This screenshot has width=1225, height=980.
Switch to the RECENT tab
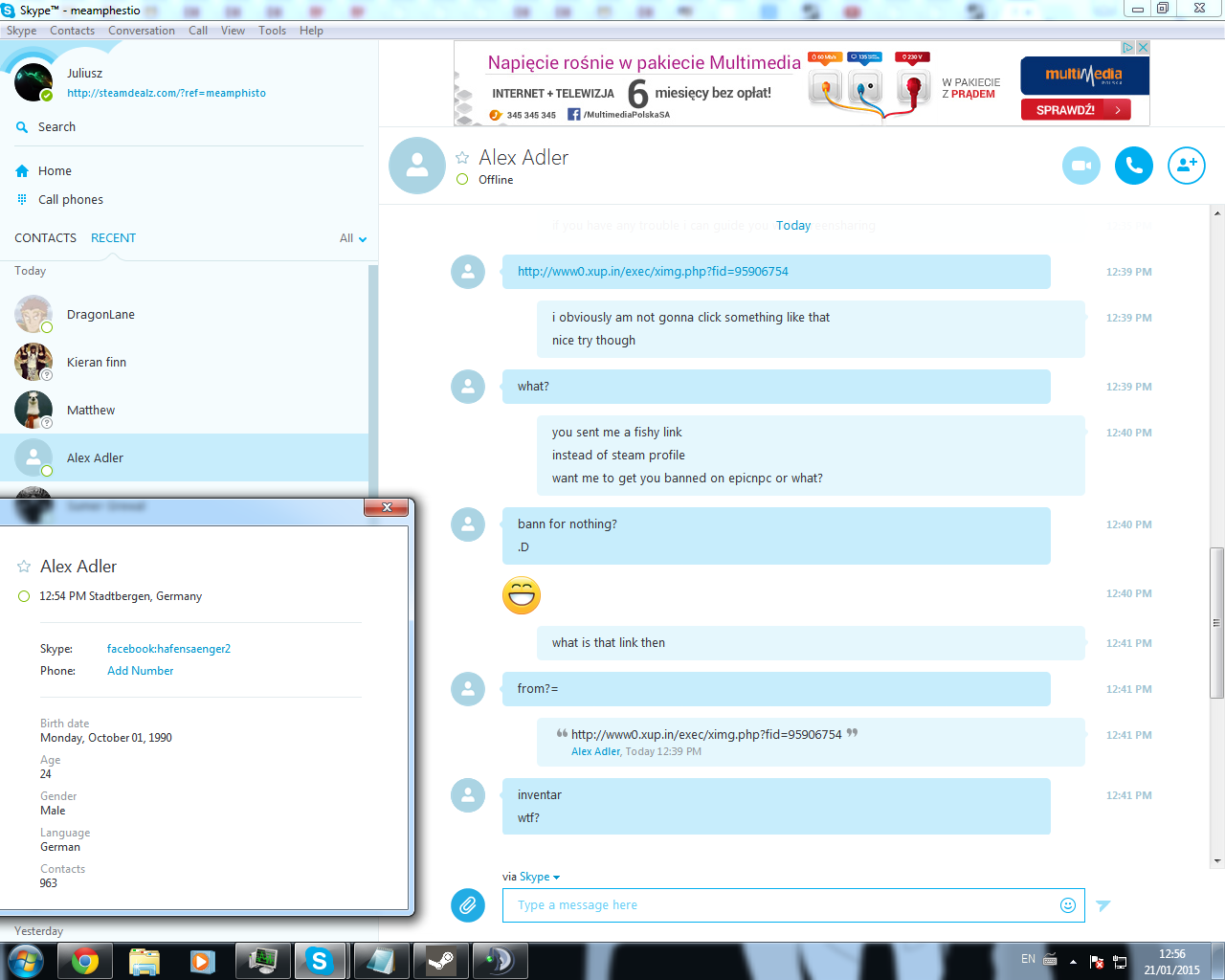click(x=113, y=238)
